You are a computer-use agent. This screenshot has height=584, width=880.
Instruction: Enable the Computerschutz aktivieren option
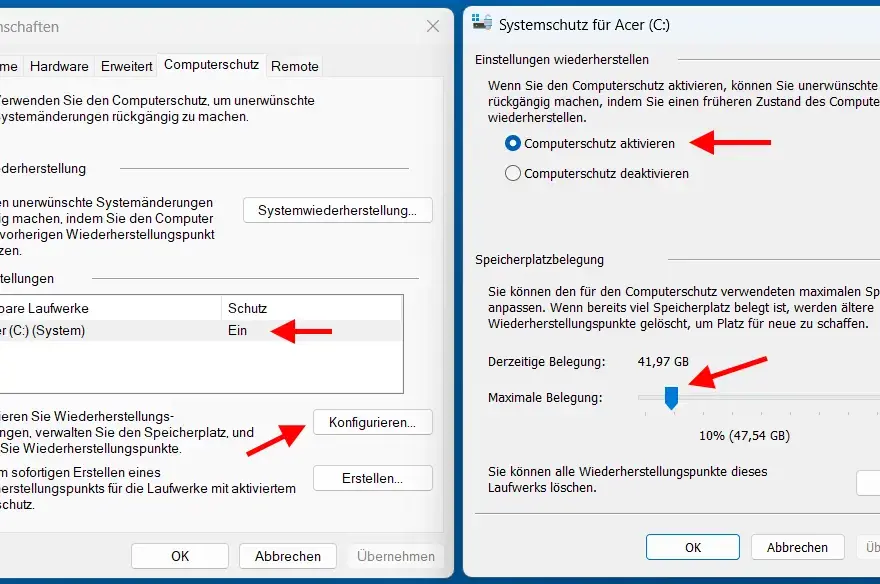point(511,143)
